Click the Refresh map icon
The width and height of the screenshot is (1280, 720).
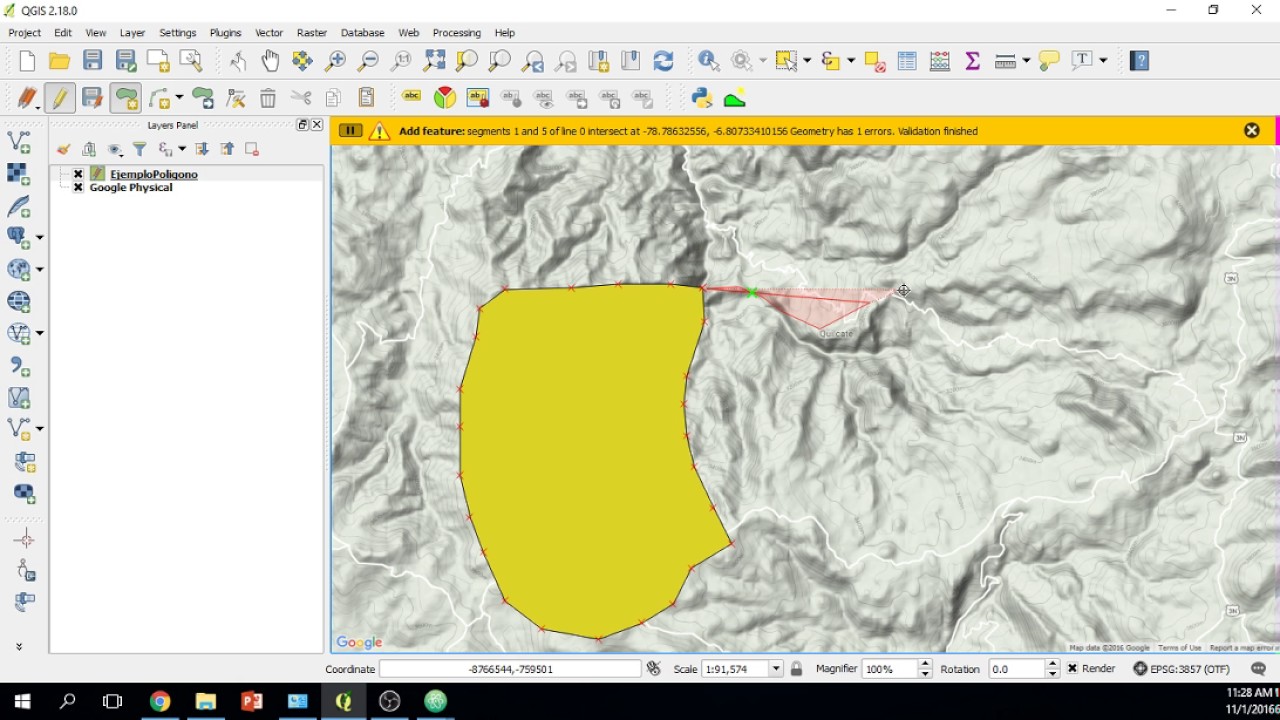tap(663, 61)
